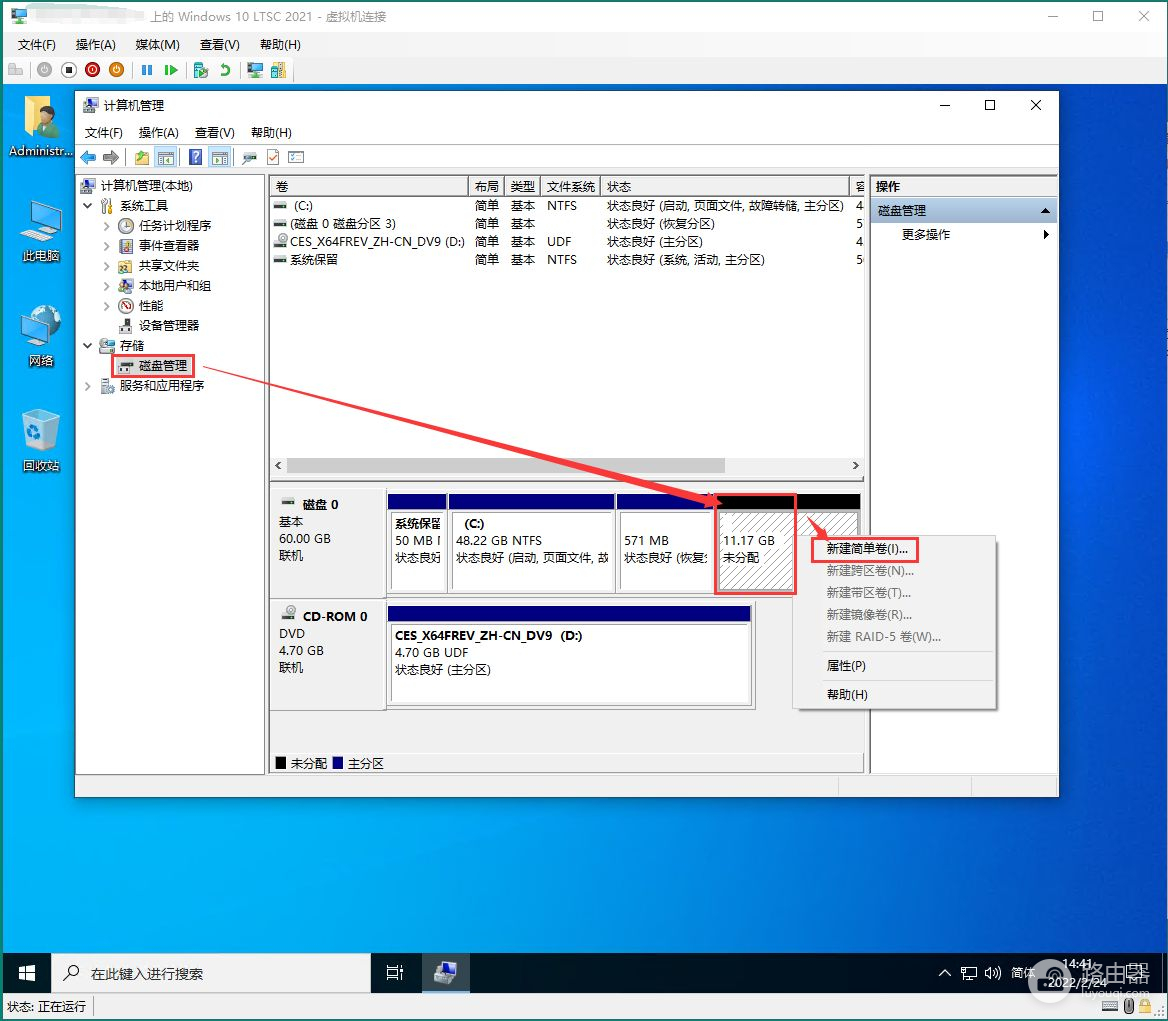Select 设备管理器 in the tree
The width and height of the screenshot is (1168, 1021).
168,326
